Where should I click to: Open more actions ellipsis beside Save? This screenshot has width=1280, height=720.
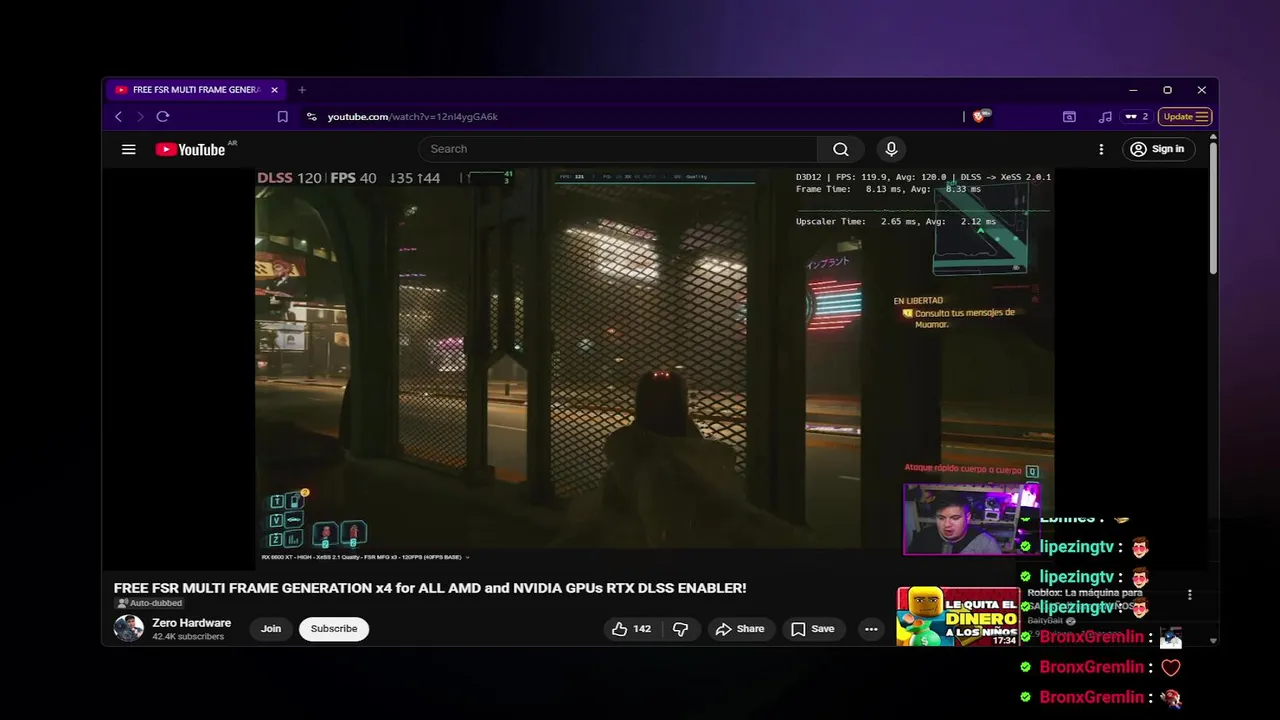(x=871, y=629)
